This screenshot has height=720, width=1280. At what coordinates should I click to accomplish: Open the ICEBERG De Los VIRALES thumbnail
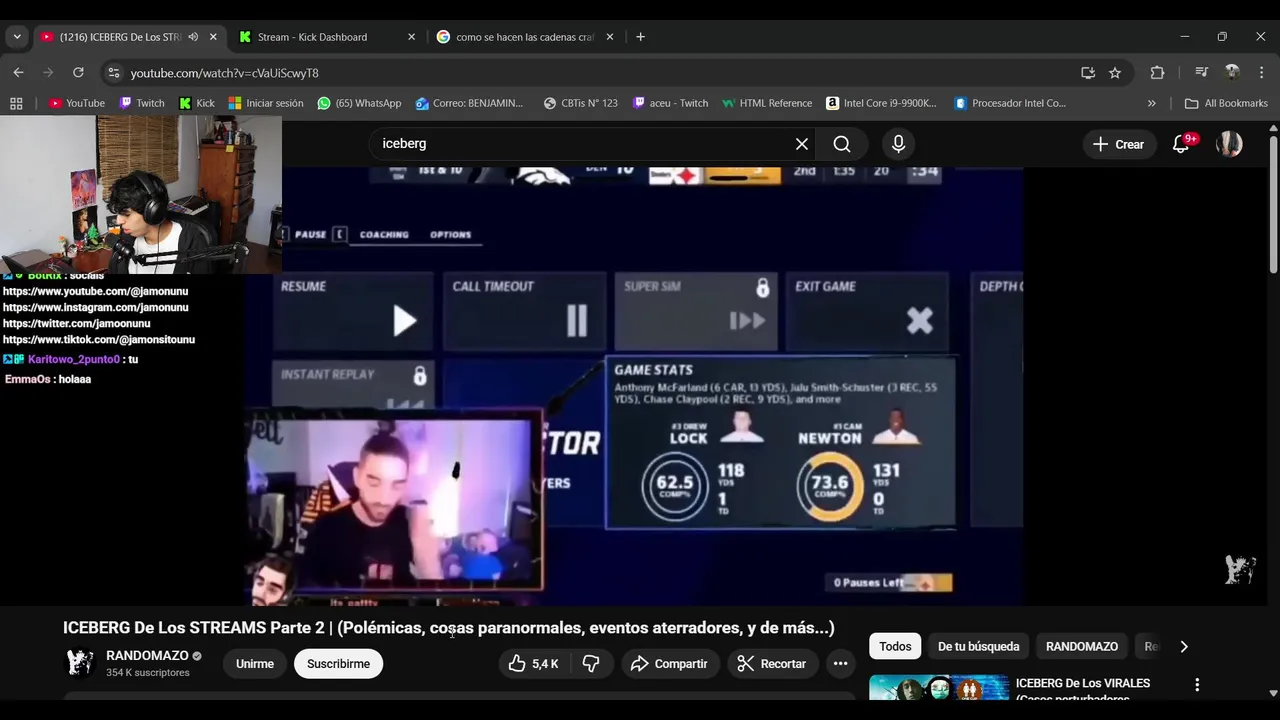939,688
